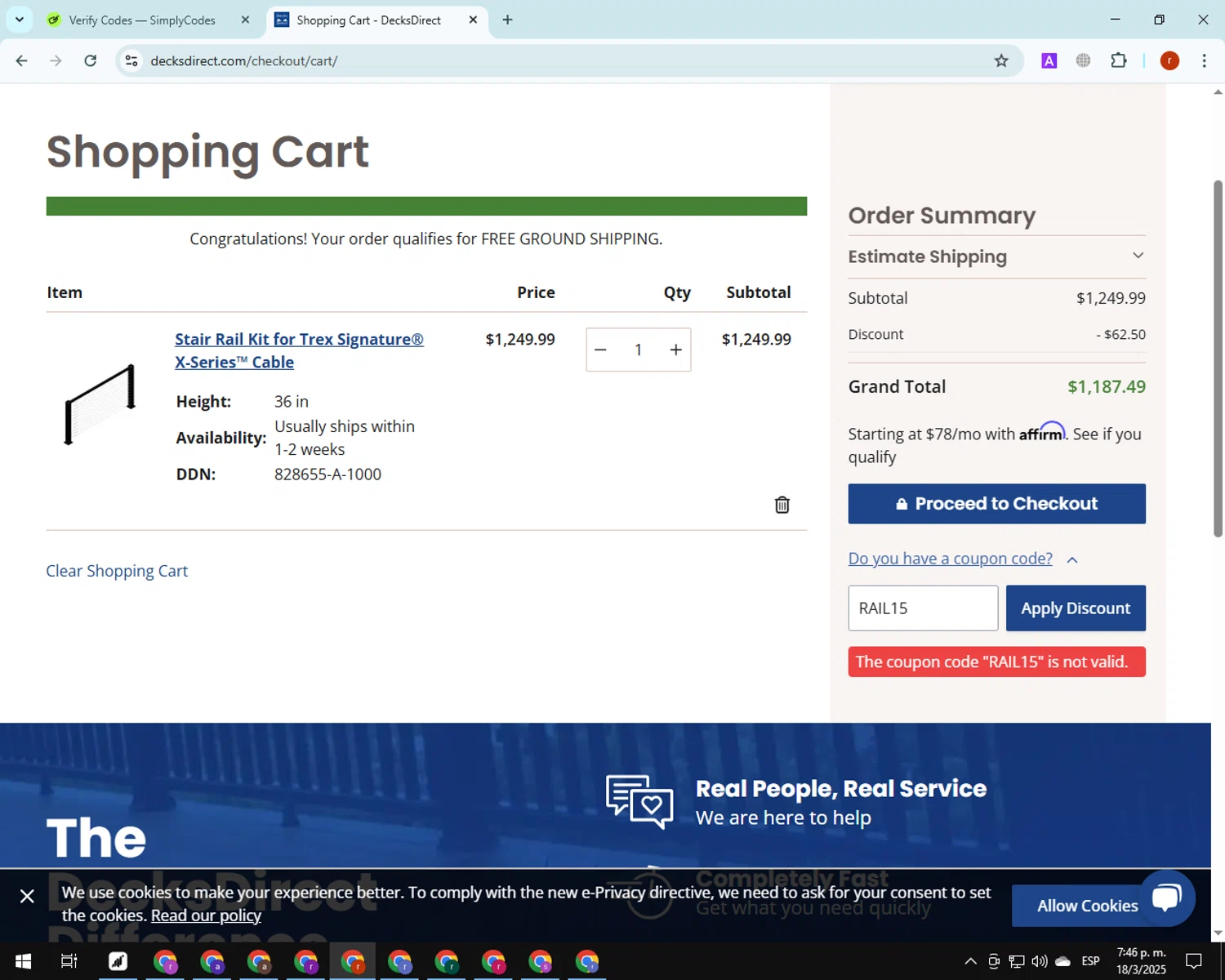This screenshot has height=980, width=1225.
Task: Delete the Stair Rail Kit using trash icon
Action: tap(782, 505)
